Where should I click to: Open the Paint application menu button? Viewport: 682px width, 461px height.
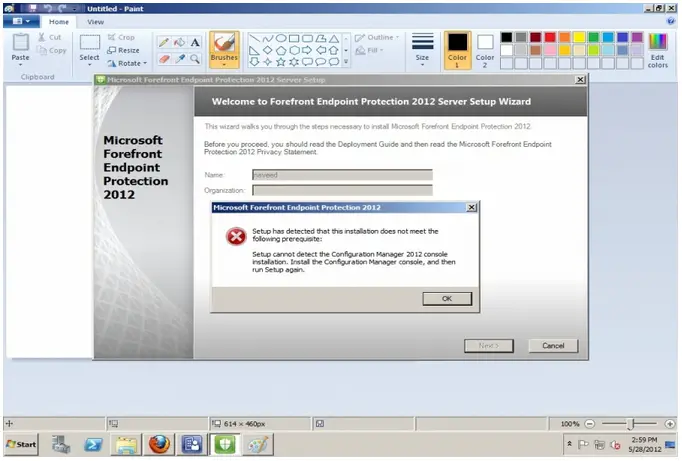click(21, 21)
